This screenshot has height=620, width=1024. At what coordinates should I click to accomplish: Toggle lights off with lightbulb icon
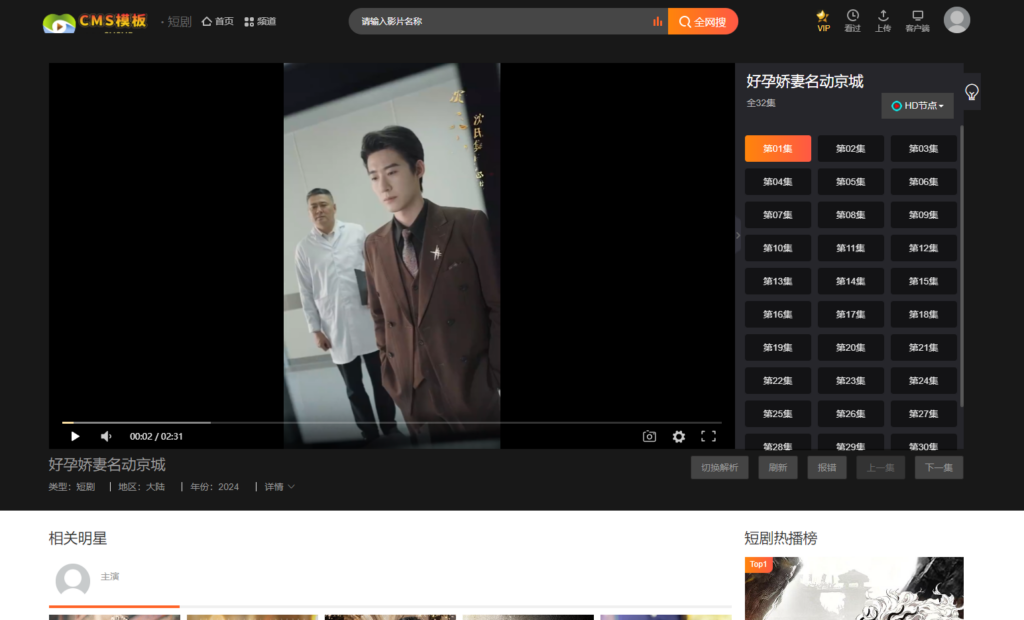pyautogui.click(x=972, y=92)
